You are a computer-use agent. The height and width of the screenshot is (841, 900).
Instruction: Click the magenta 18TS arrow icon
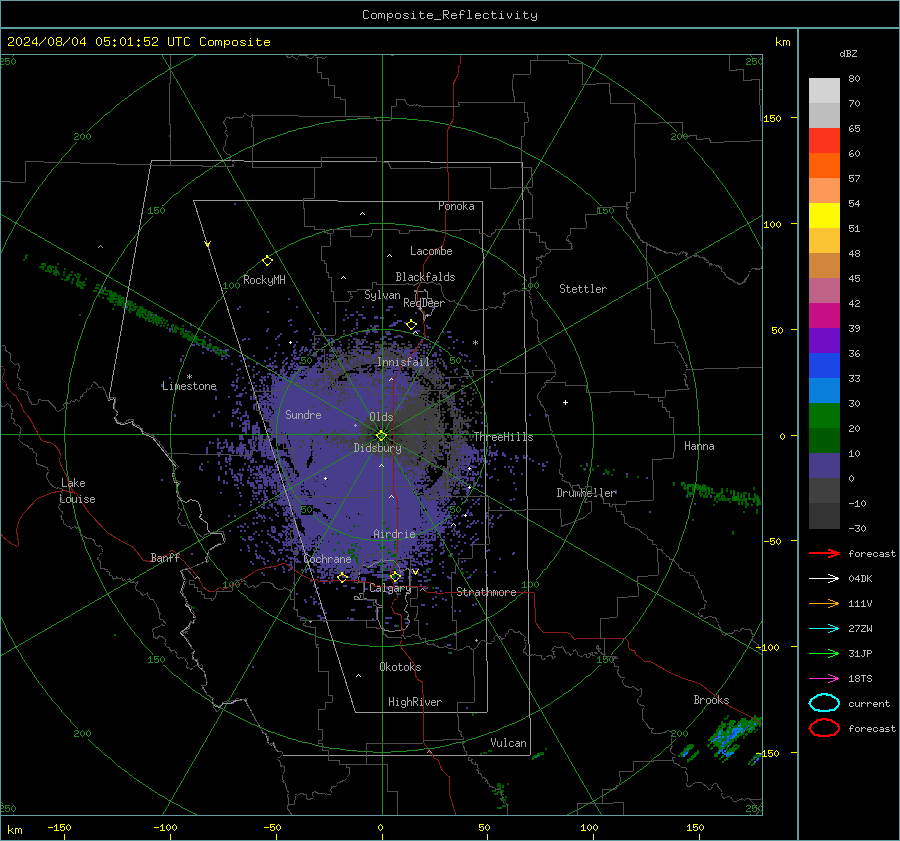click(x=824, y=679)
